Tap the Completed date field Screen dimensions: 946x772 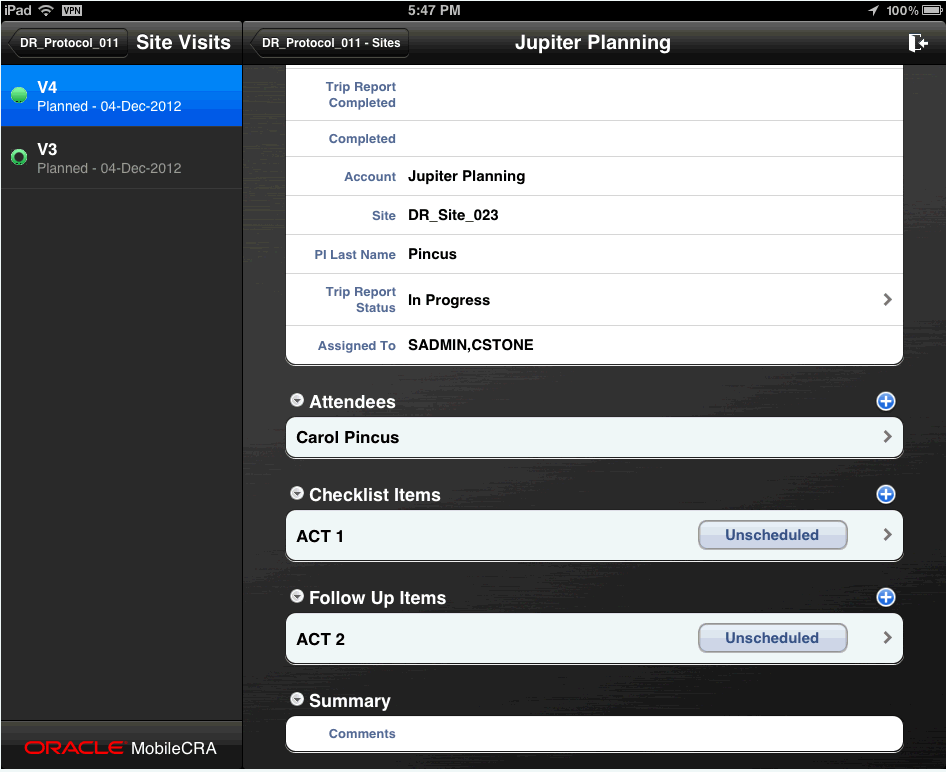point(594,139)
